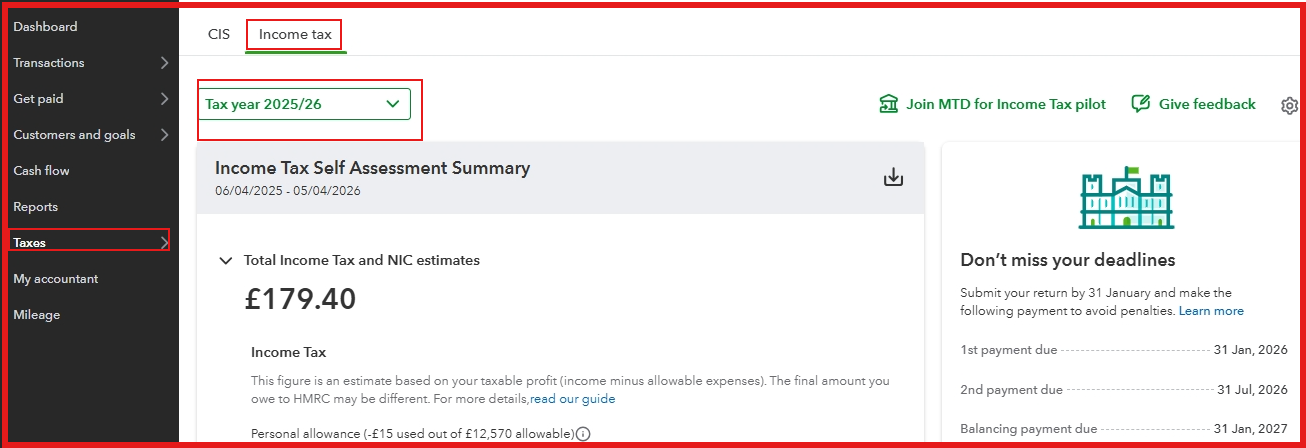The width and height of the screenshot is (1306, 448).
Task: Click the Learn more deadlines link
Action: tap(1211, 311)
